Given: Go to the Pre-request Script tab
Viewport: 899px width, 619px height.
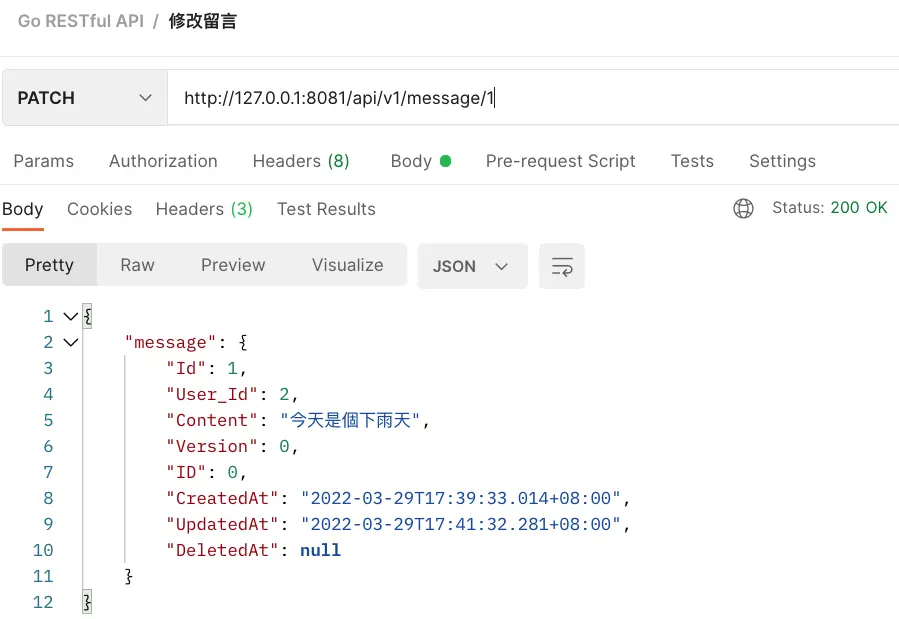Looking at the screenshot, I should (560, 160).
